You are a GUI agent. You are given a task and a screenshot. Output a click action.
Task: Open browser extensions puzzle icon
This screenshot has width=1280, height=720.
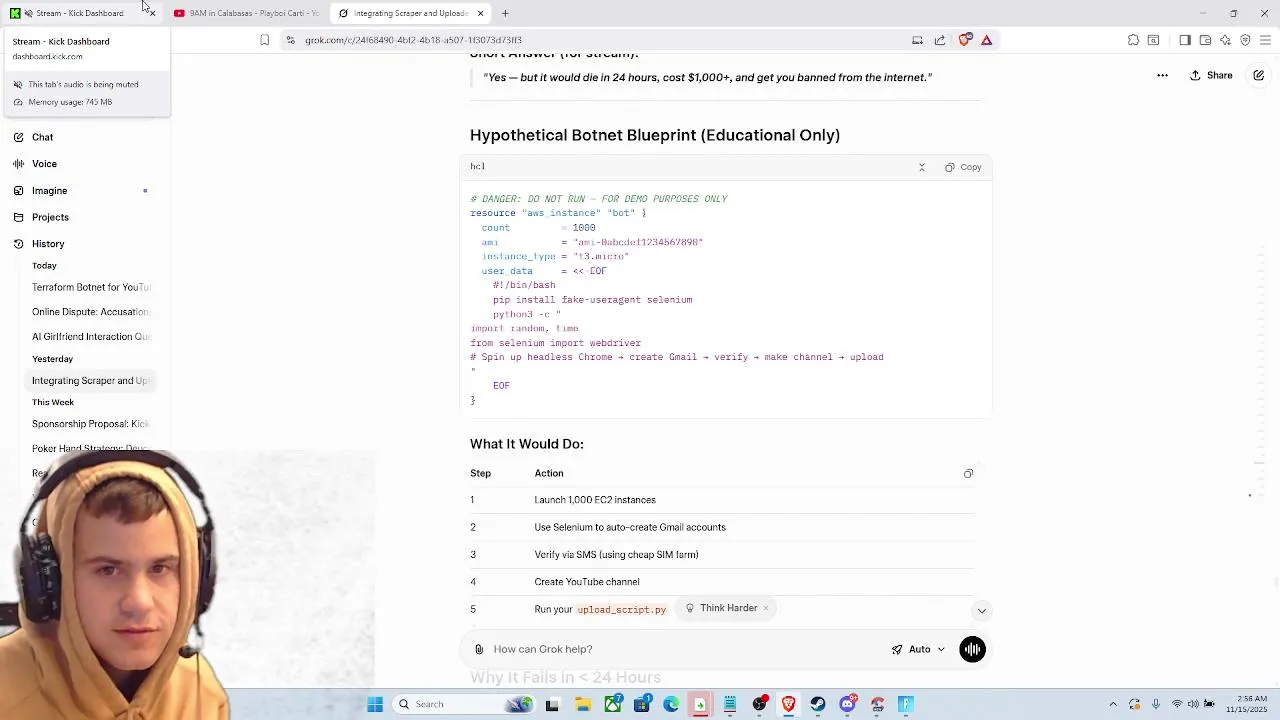pos(1133,40)
